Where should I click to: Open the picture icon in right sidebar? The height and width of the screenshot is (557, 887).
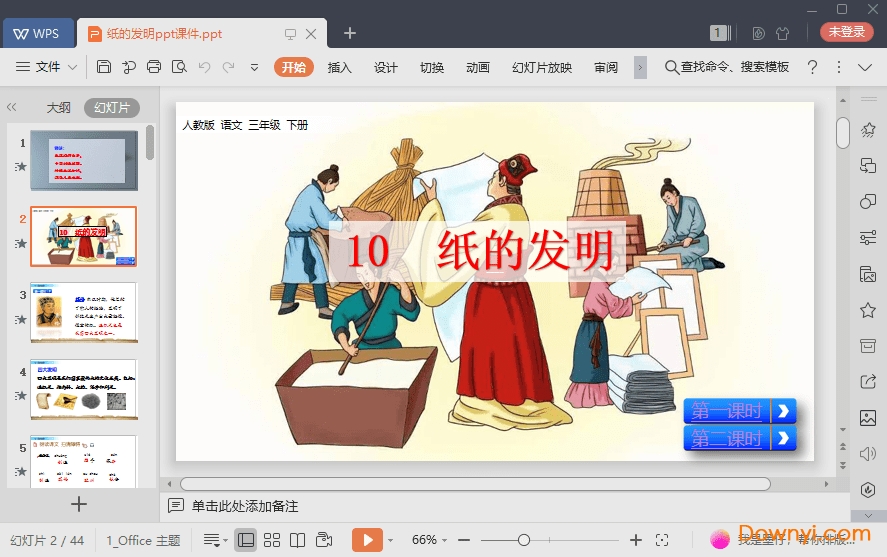(868, 418)
